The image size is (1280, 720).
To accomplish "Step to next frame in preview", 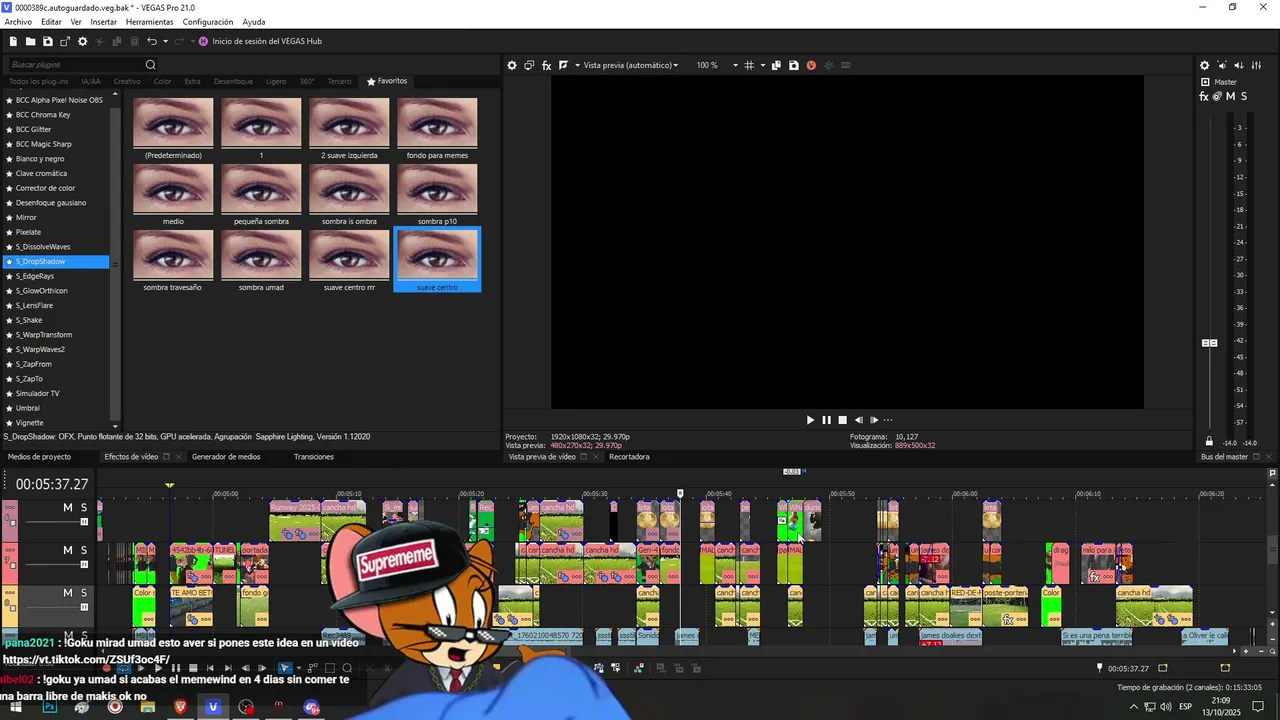I will click(874, 420).
